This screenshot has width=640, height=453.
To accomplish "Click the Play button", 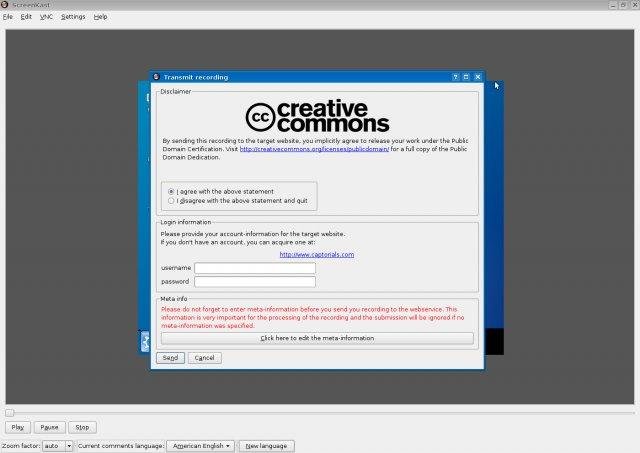I will tap(18, 427).
